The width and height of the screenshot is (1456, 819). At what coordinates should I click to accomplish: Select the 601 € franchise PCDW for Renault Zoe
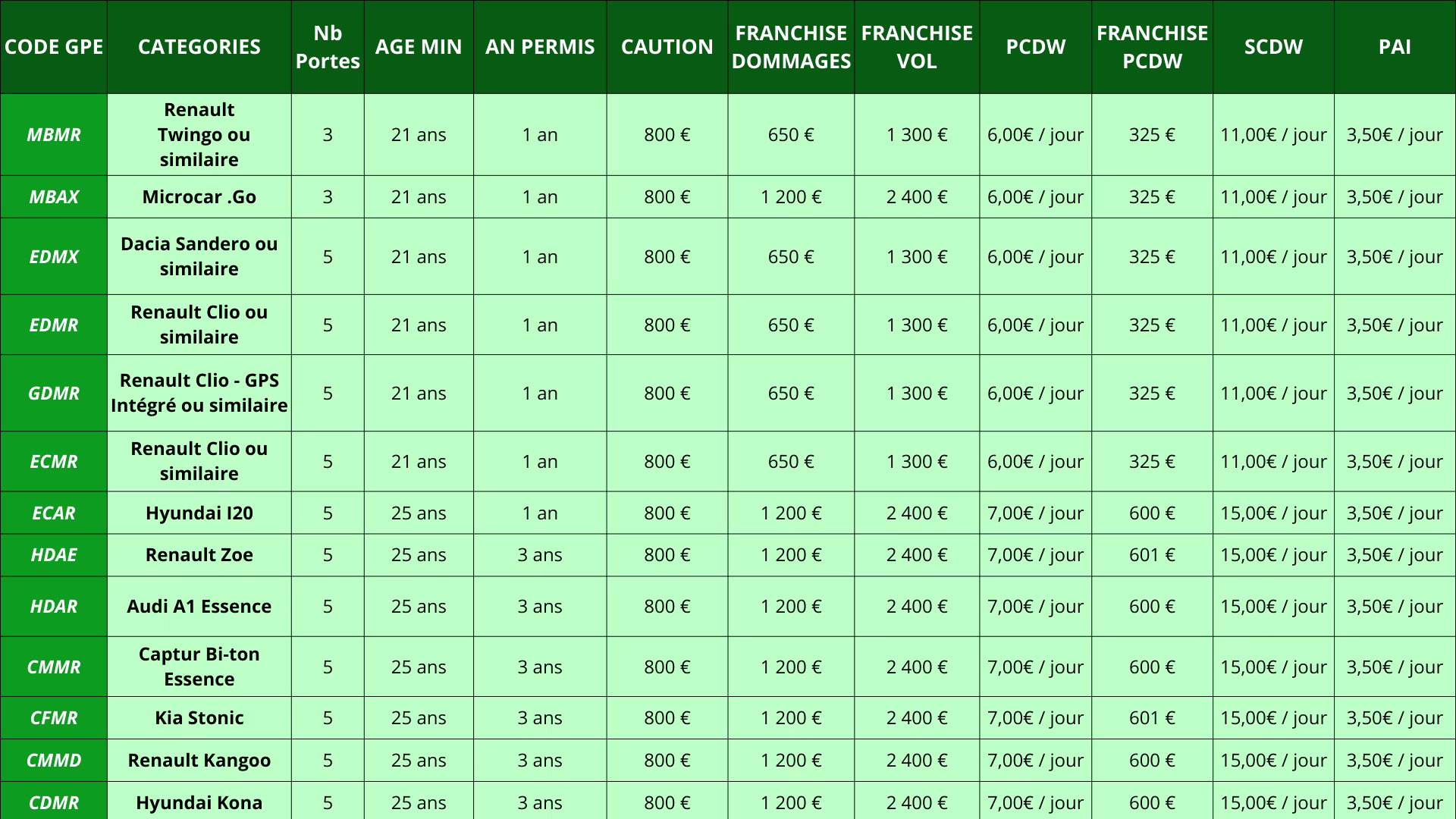click(x=1152, y=555)
